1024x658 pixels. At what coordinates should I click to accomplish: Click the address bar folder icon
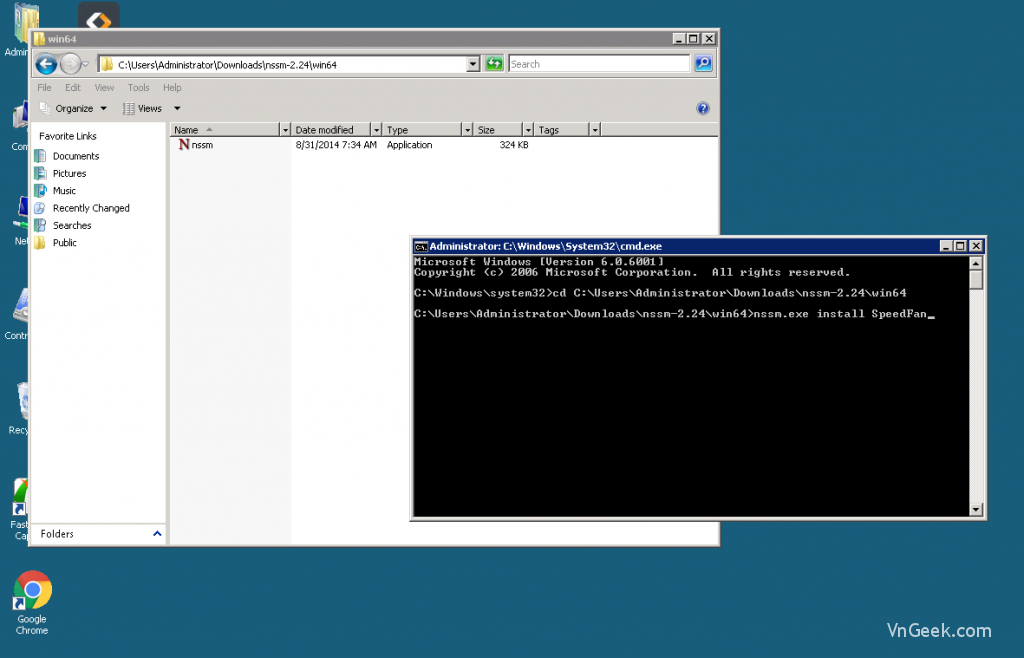click(107, 64)
